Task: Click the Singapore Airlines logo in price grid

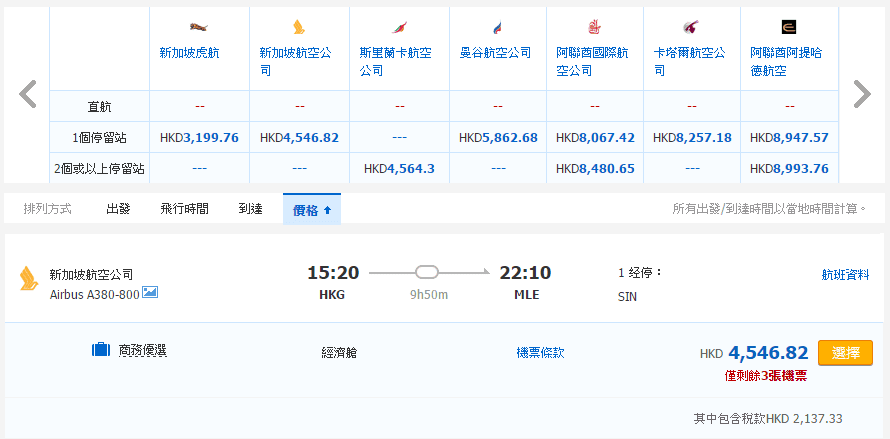Action: pyautogui.click(x=298, y=27)
